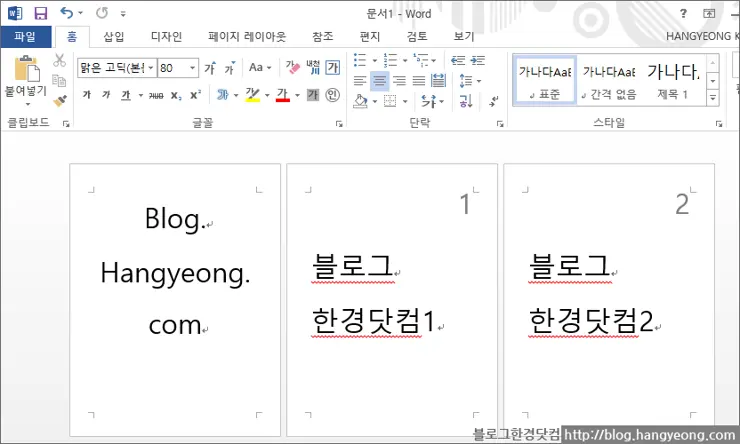Toggle Bold formatting
This screenshot has height=444, width=740.
click(87, 95)
